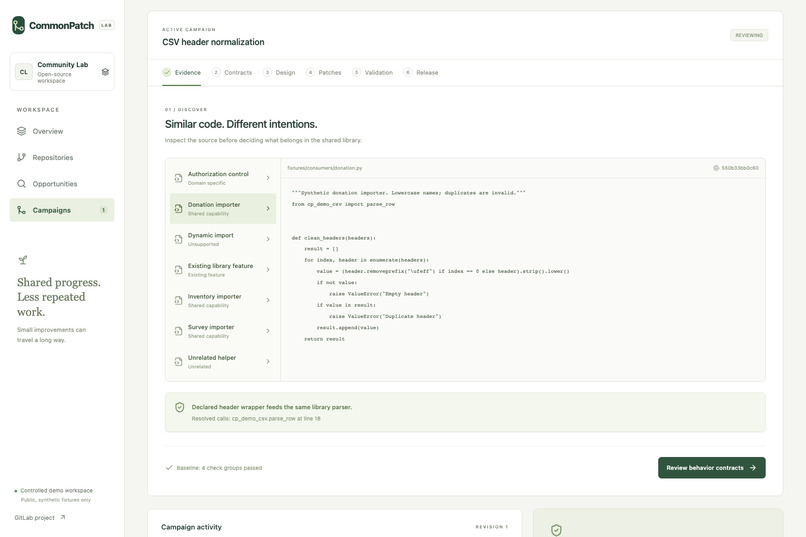
Task: Click the sprout icon above Shared progress
Action: (x=23, y=260)
